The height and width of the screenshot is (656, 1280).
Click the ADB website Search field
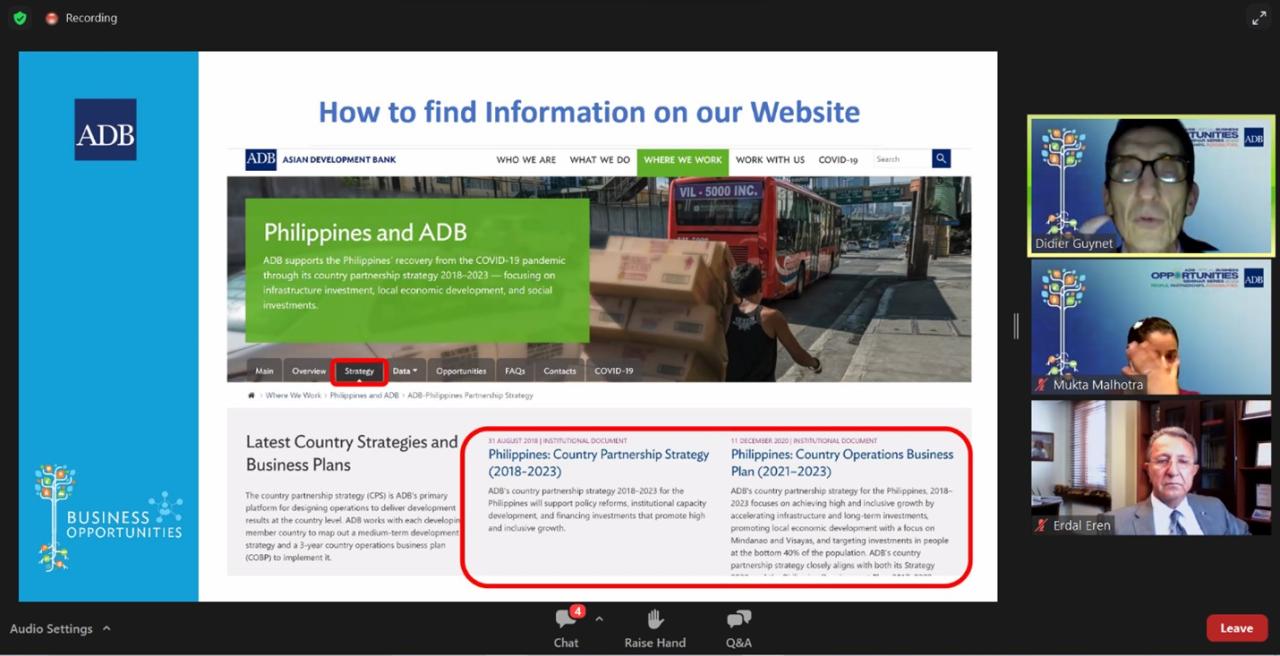(x=901, y=159)
